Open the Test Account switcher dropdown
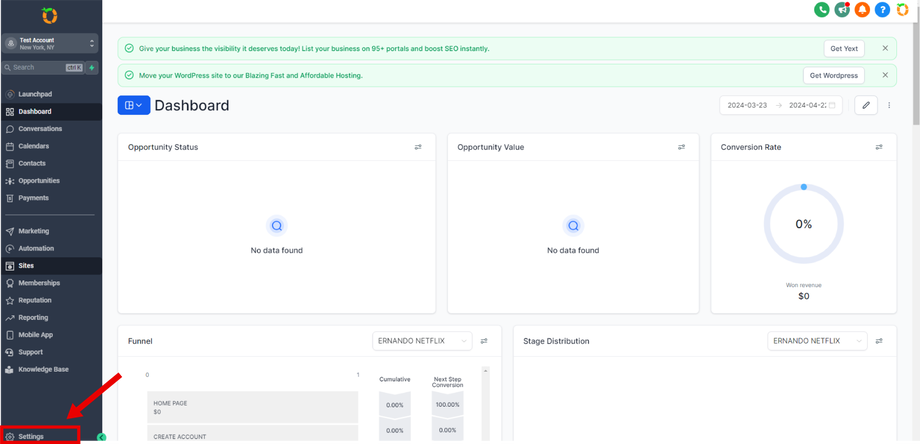Image resolution: width=920 pixels, height=444 pixels. [x=50, y=43]
